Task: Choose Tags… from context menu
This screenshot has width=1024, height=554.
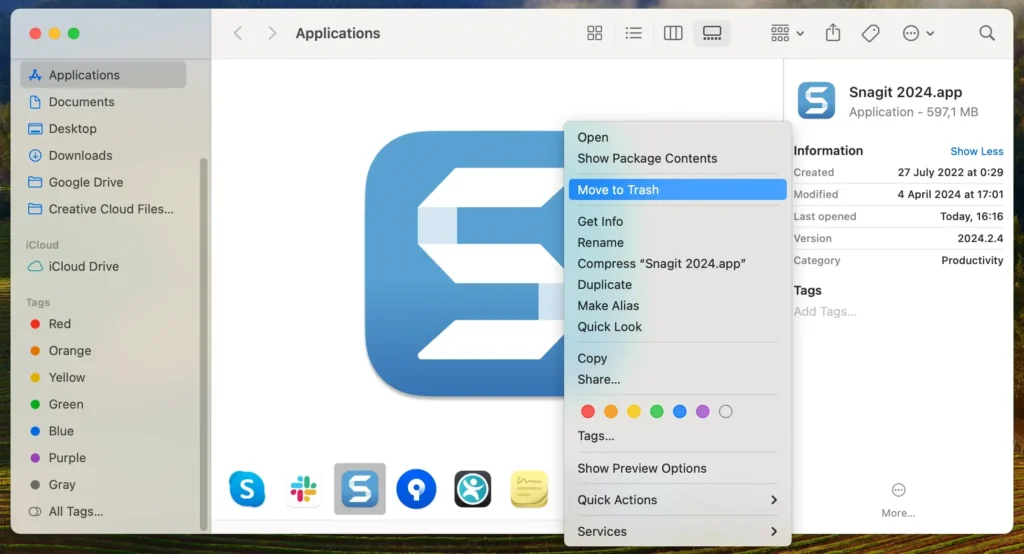Action: (677, 436)
